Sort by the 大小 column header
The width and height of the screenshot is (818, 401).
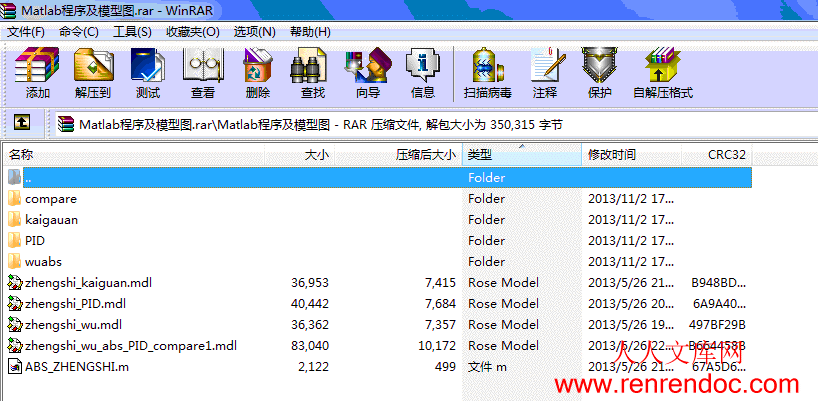click(299, 154)
